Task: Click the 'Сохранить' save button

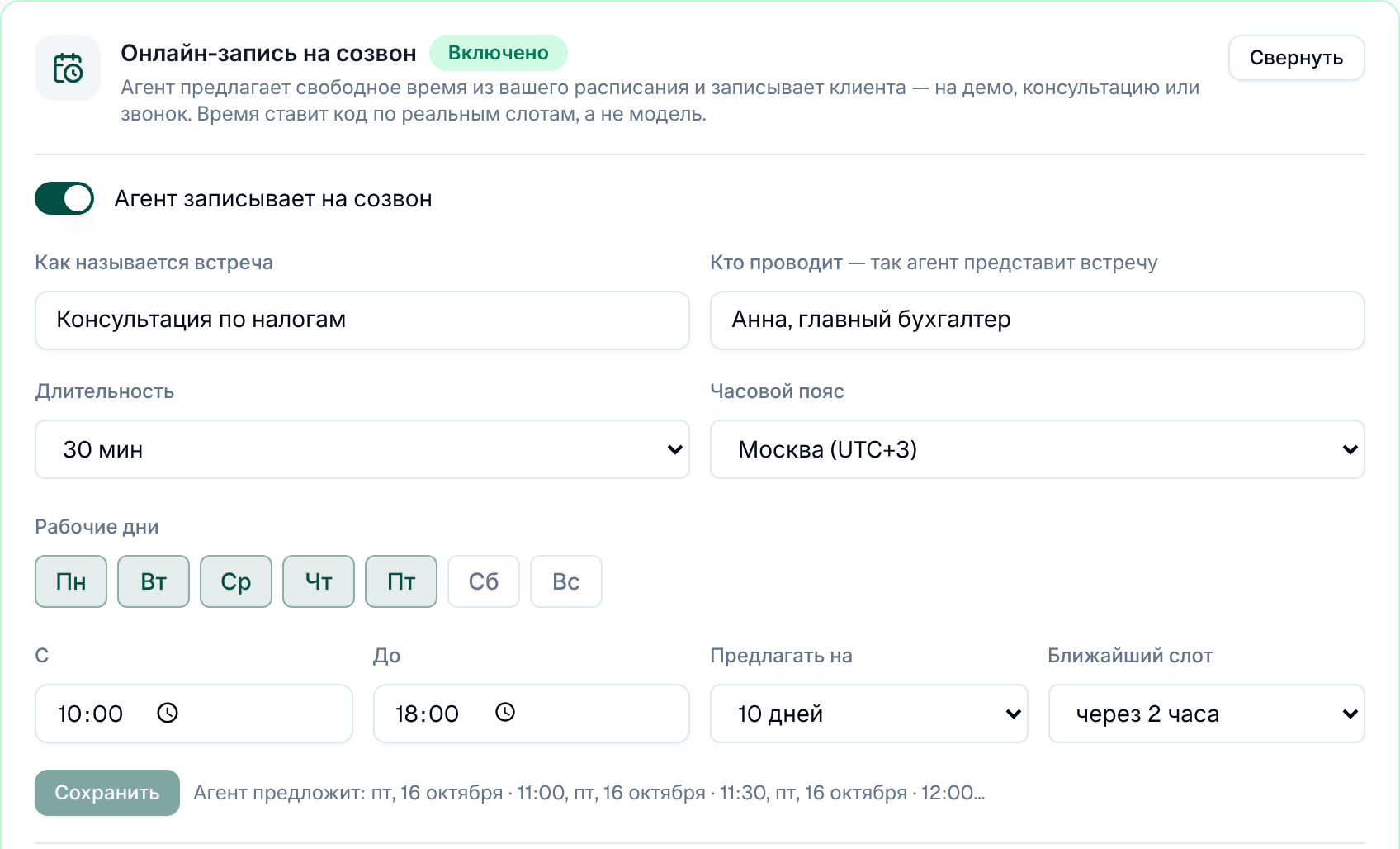Action: pyautogui.click(x=107, y=793)
